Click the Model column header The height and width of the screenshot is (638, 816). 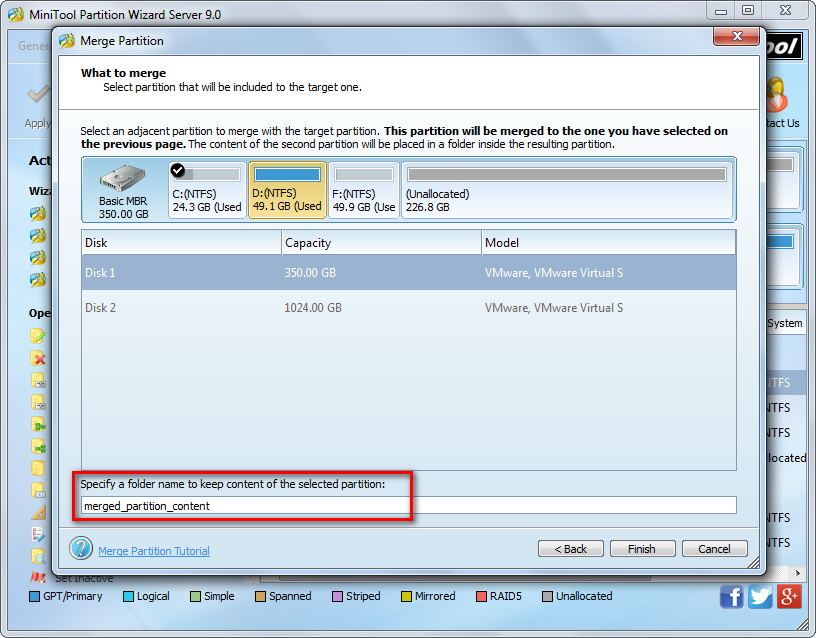[609, 243]
